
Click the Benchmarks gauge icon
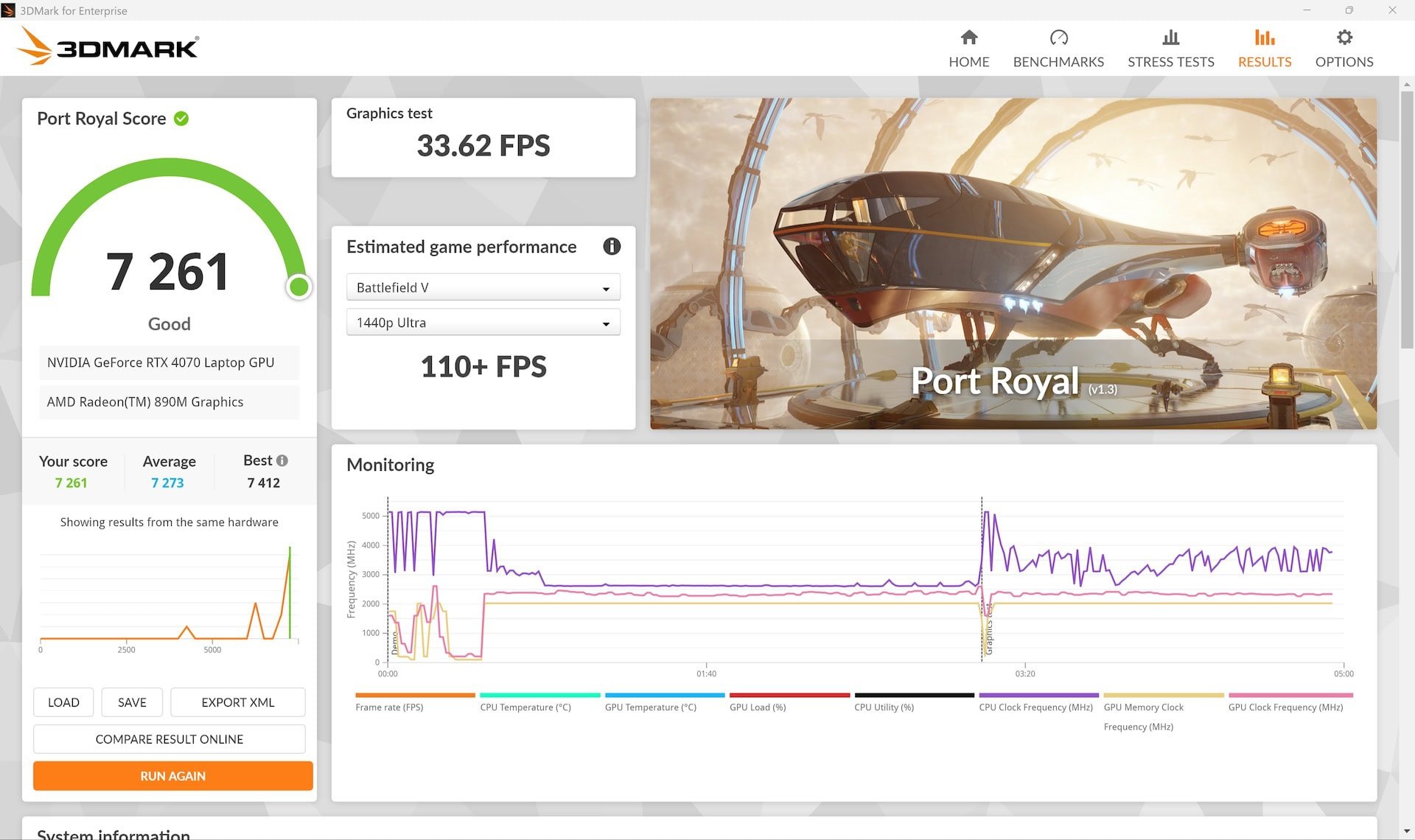pyautogui.click(x=1058, y=37)
